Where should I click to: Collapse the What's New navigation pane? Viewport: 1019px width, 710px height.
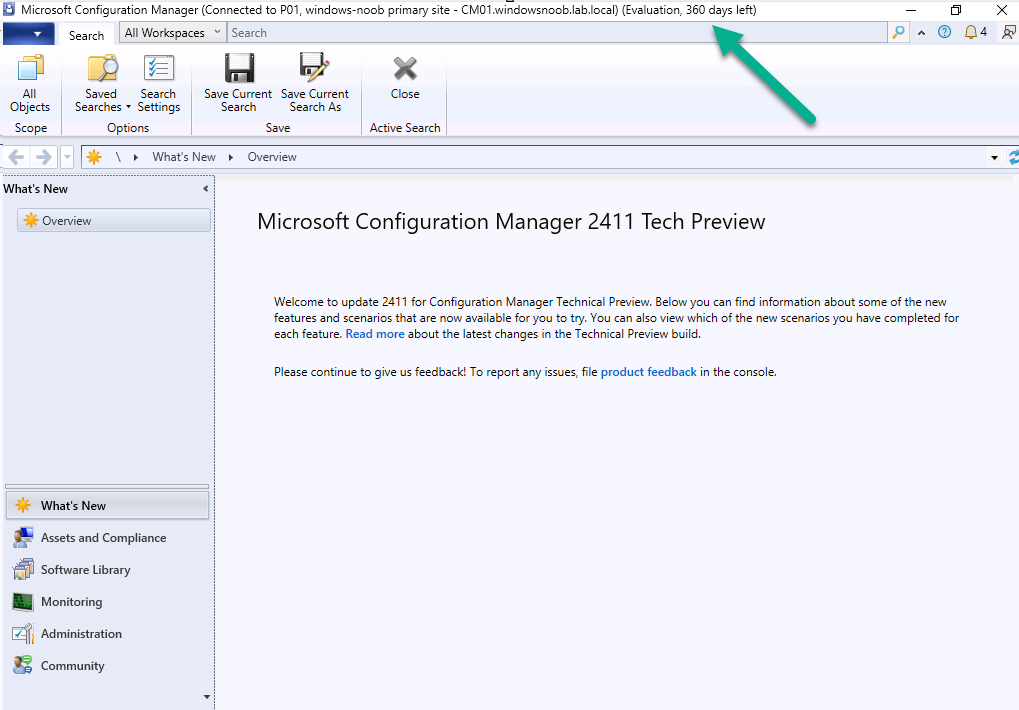(205, 189)
